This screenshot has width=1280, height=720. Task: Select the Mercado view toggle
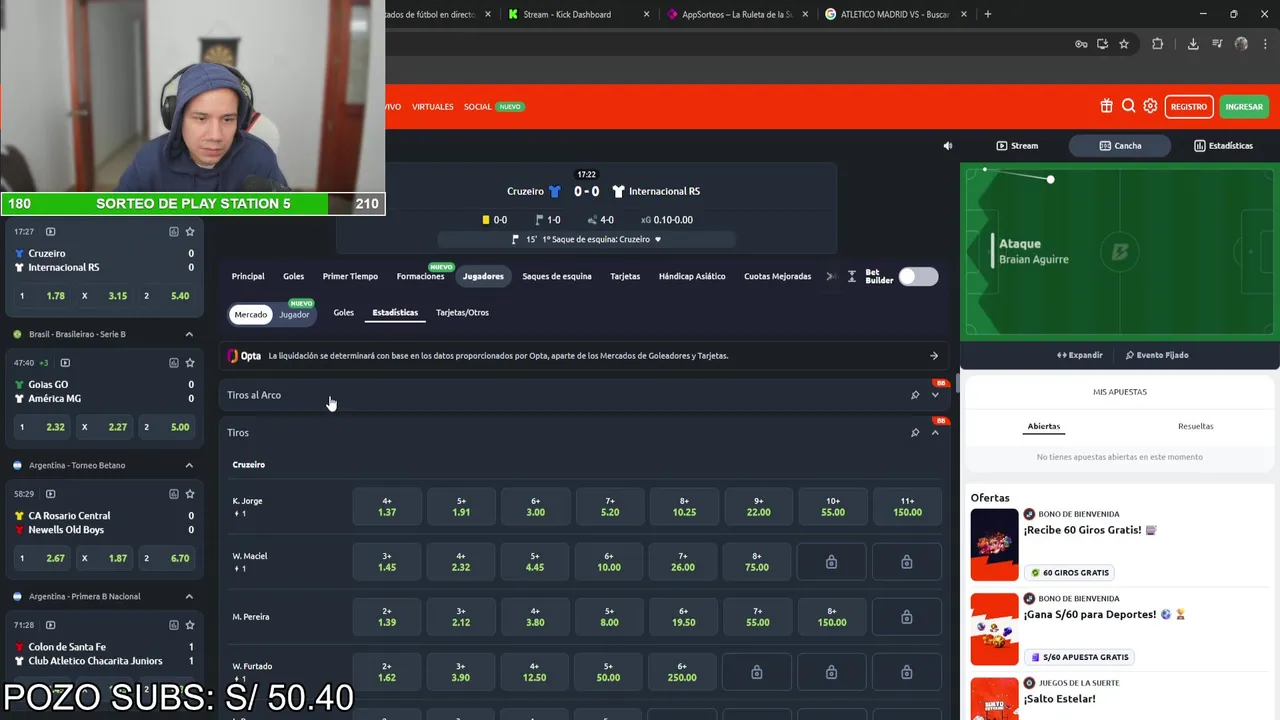pyautogui.click(x=251, y=314)
